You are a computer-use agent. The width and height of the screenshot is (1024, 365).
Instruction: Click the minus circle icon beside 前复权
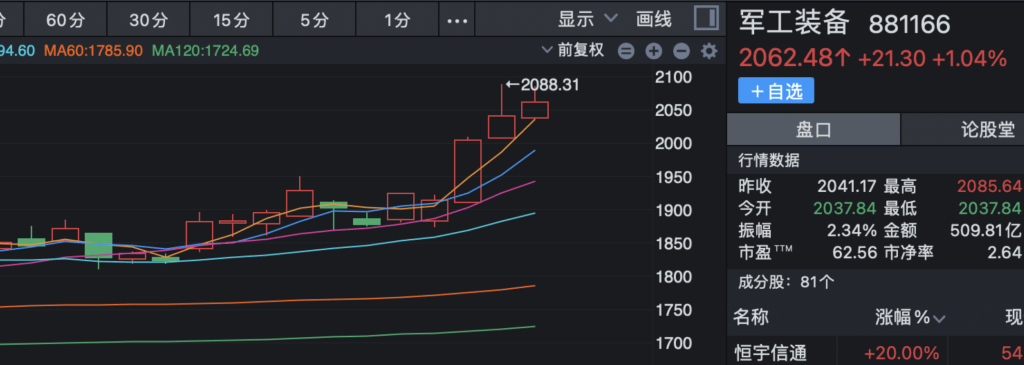point(626,51)
